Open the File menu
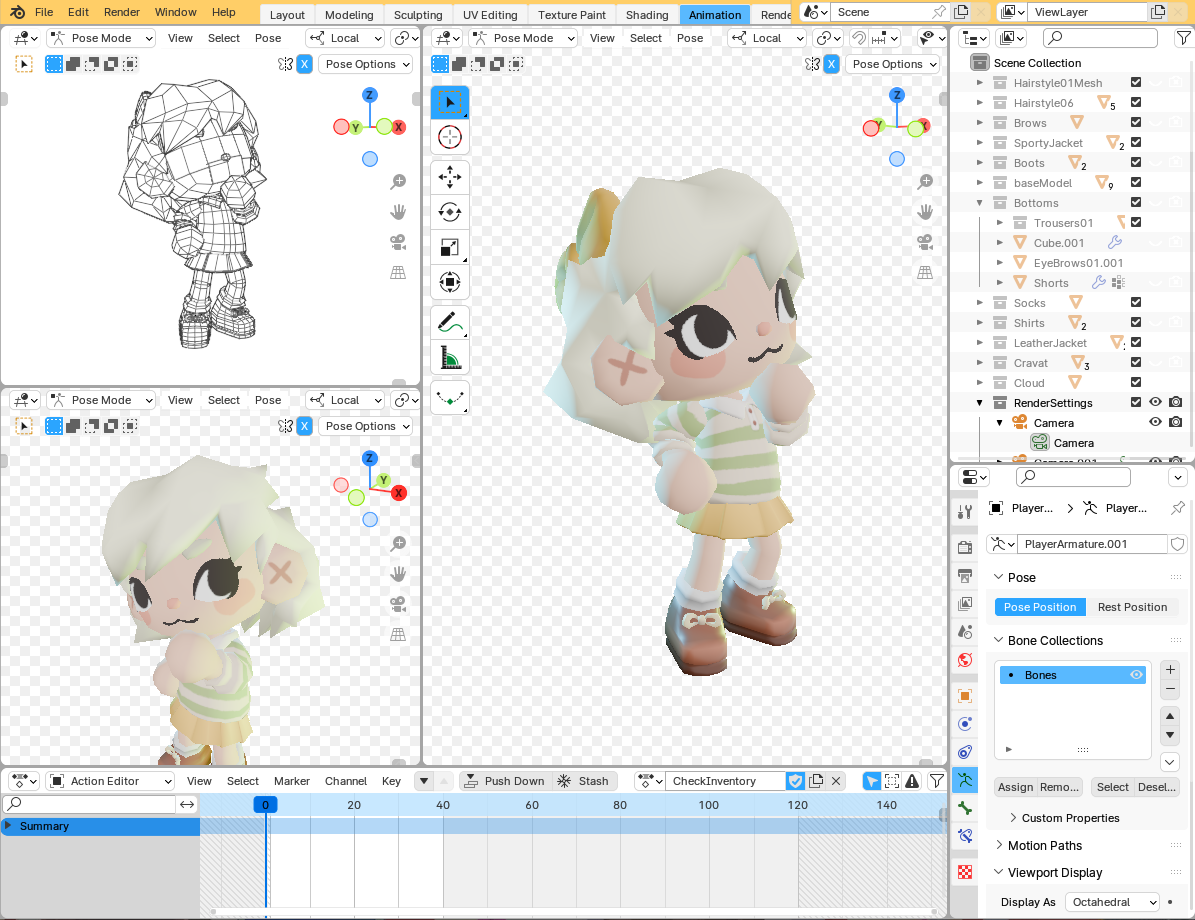Viewport: 1195px width, 920px height. [44, 12]
